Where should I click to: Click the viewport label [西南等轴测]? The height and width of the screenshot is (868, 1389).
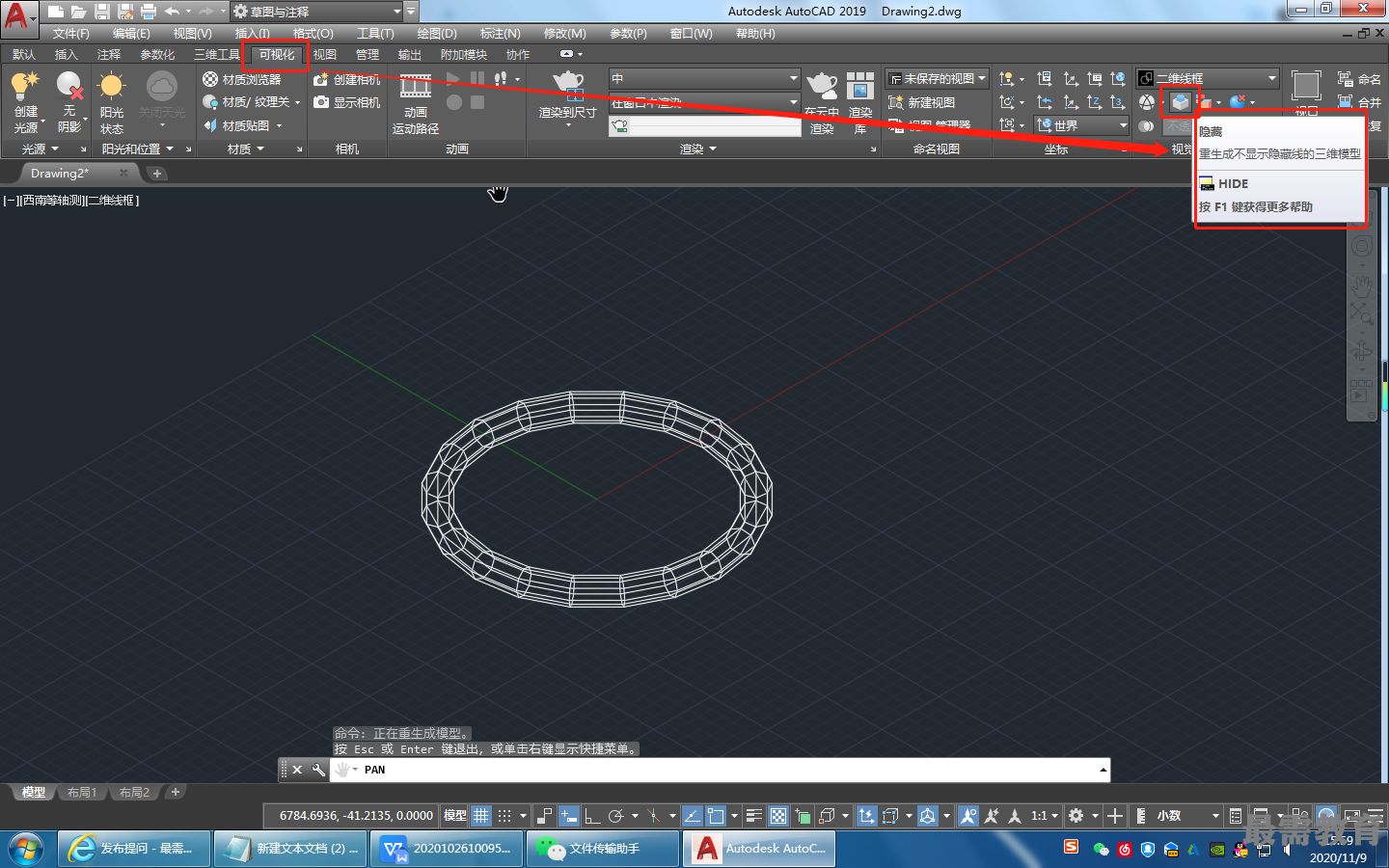52,201
